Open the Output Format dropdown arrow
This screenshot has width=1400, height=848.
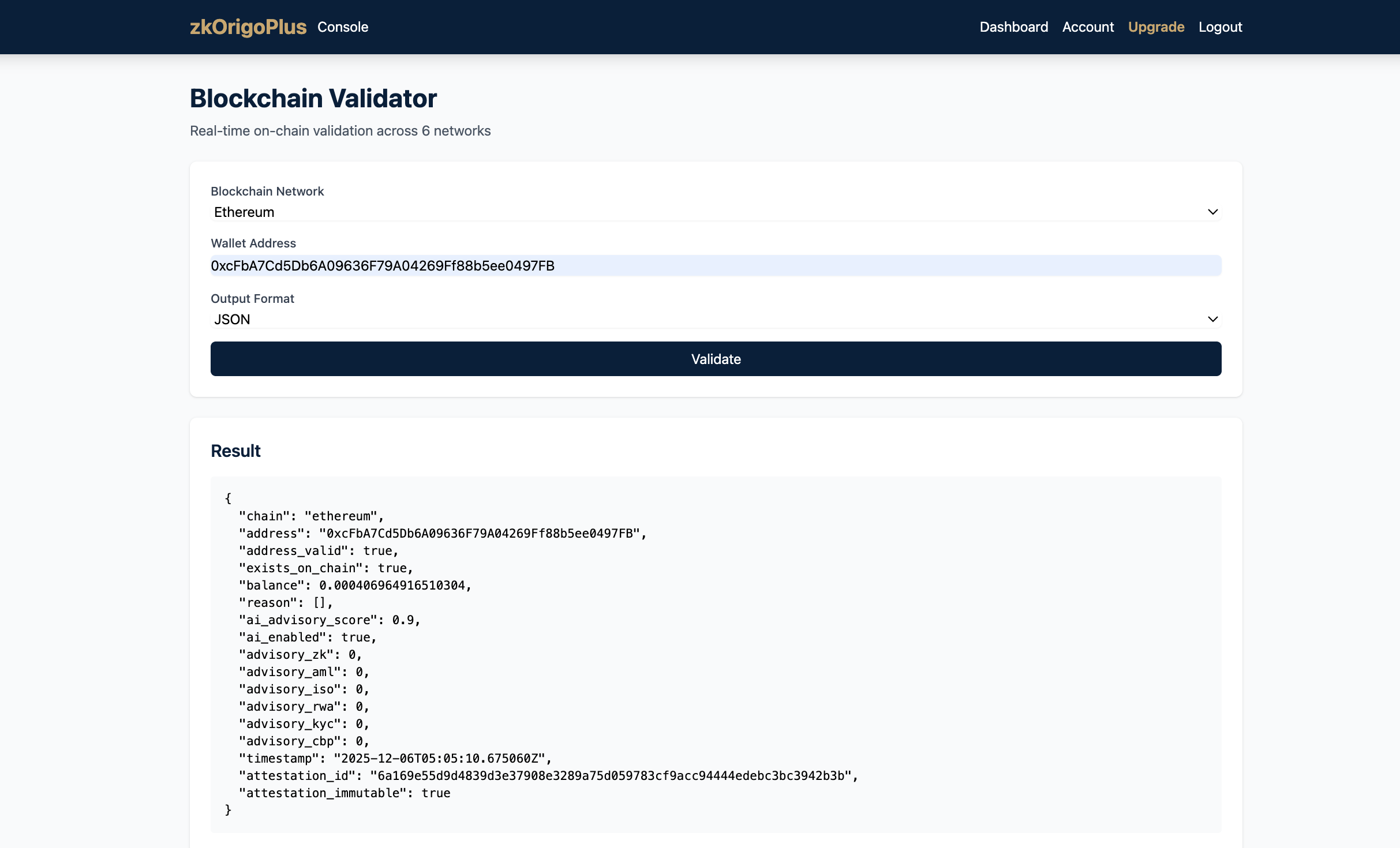(1212, 319)
